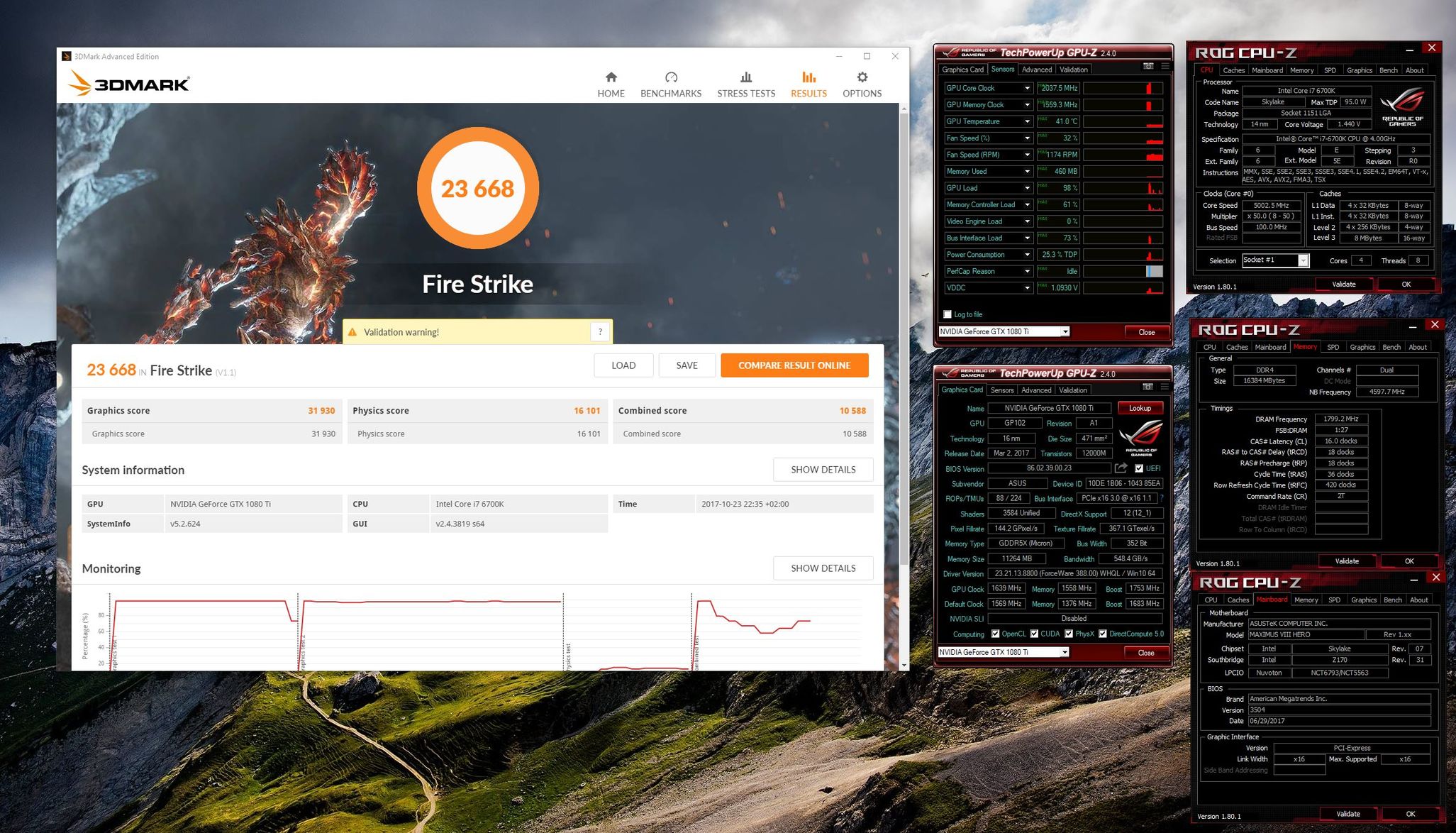This screenshot has width=1456, height=833.
Task: Expand the Memory Used sensor dropdown
Action: point(1026,172)
